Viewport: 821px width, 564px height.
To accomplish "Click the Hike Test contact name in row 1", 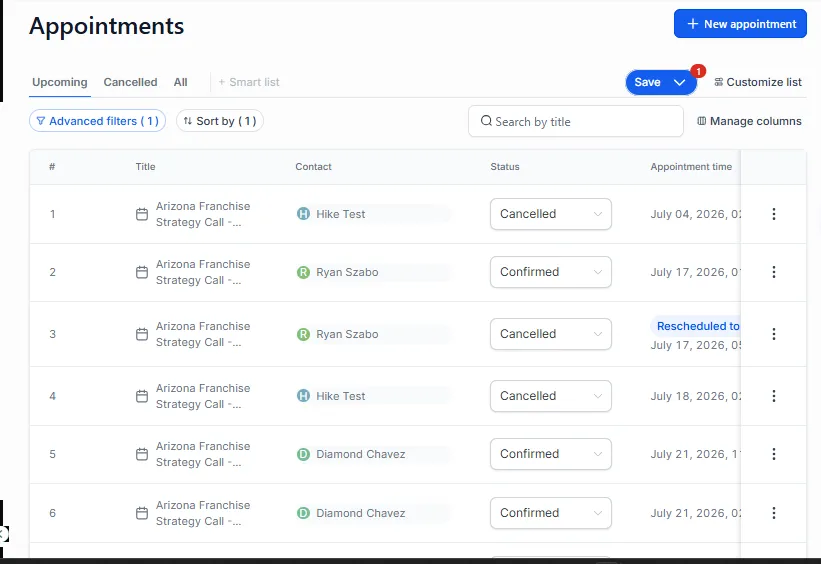I will click(x=340, y=214).
